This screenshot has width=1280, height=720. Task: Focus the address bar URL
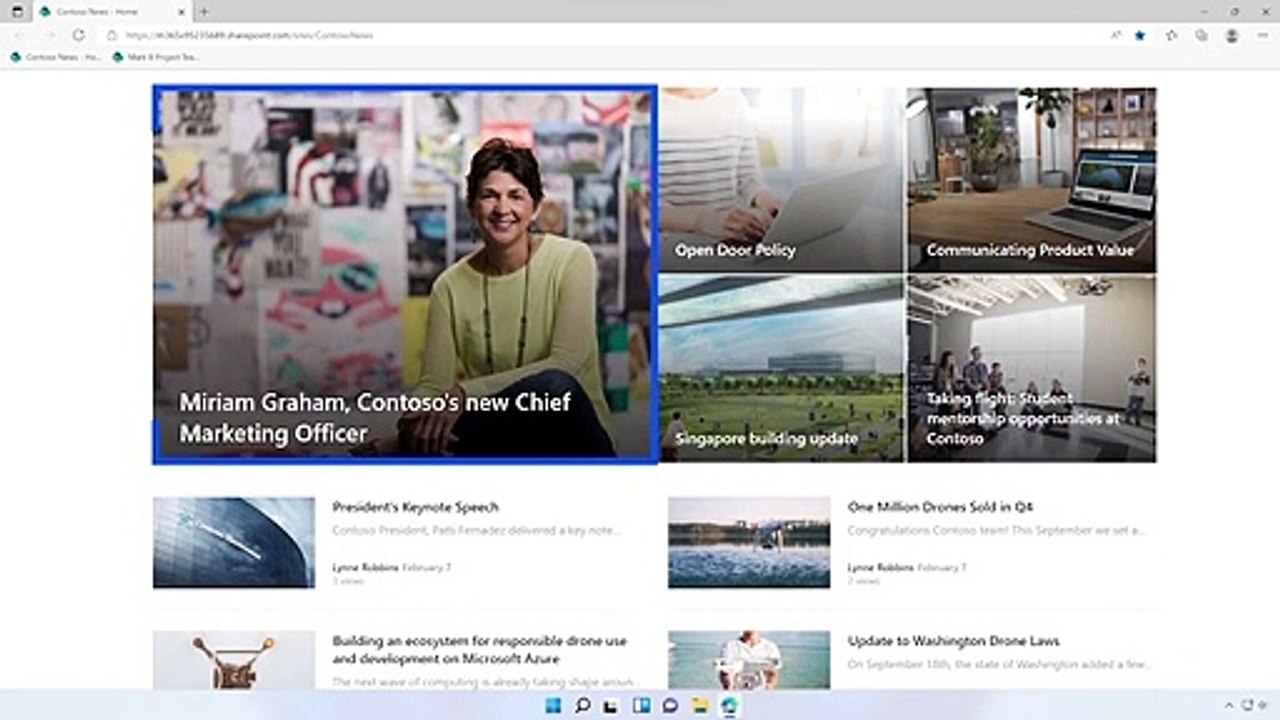point(250,35)
